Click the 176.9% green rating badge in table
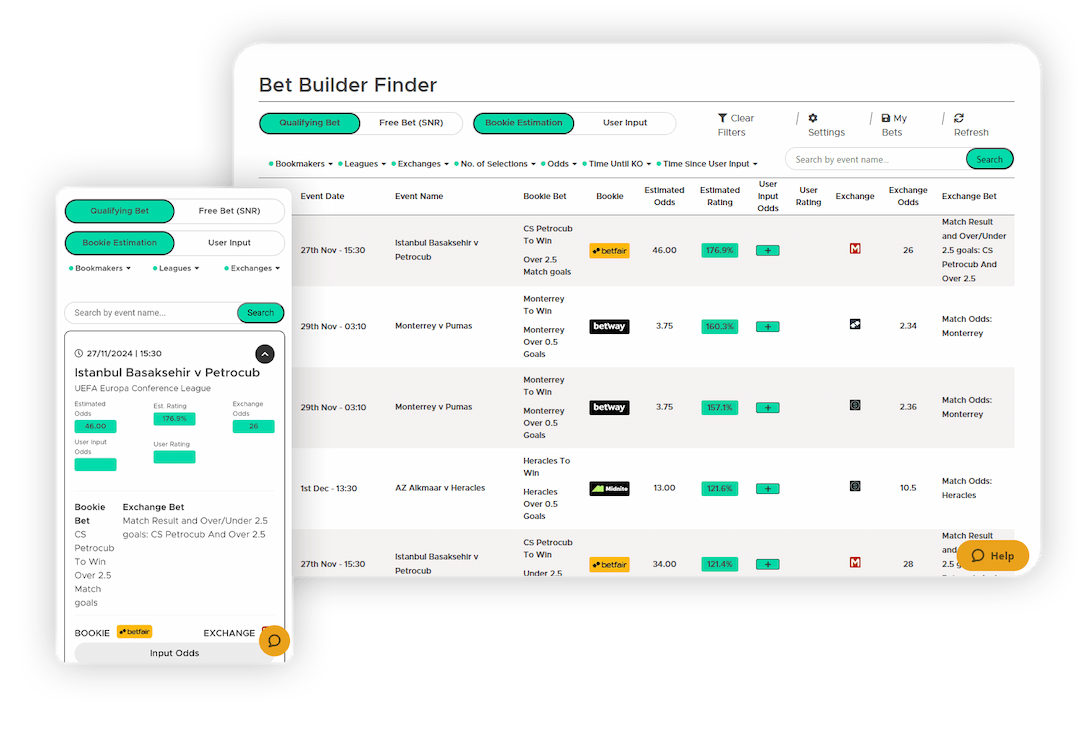 coord(719,251)
